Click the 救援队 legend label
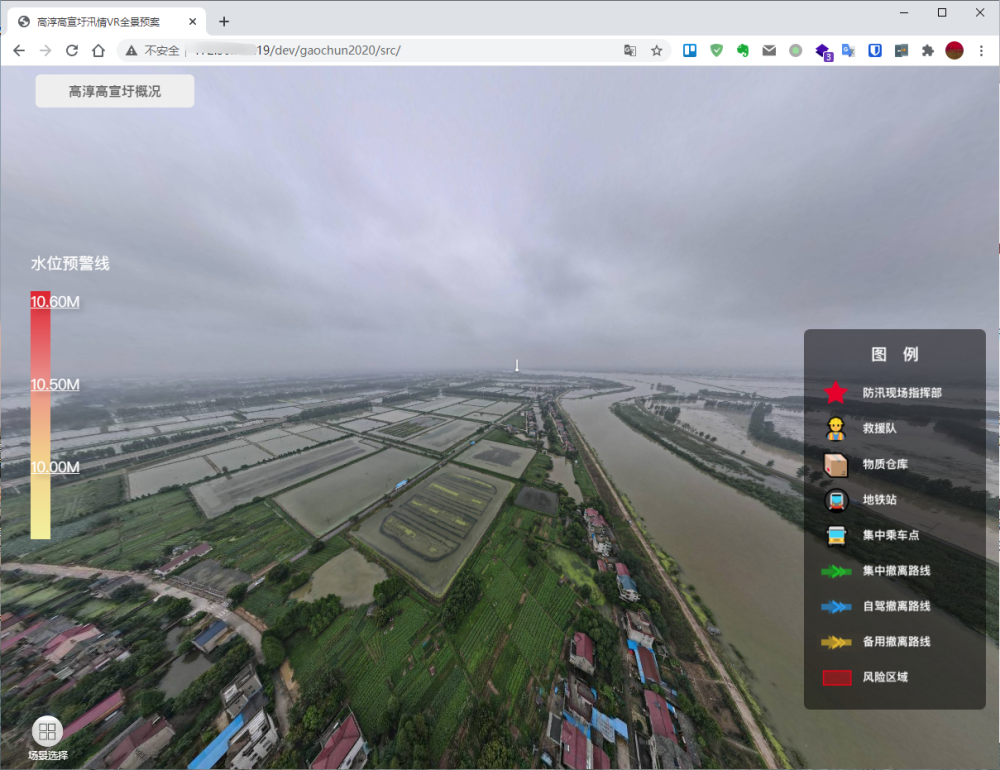Screen dimensions: 1000x770 (x=879, y=428)
